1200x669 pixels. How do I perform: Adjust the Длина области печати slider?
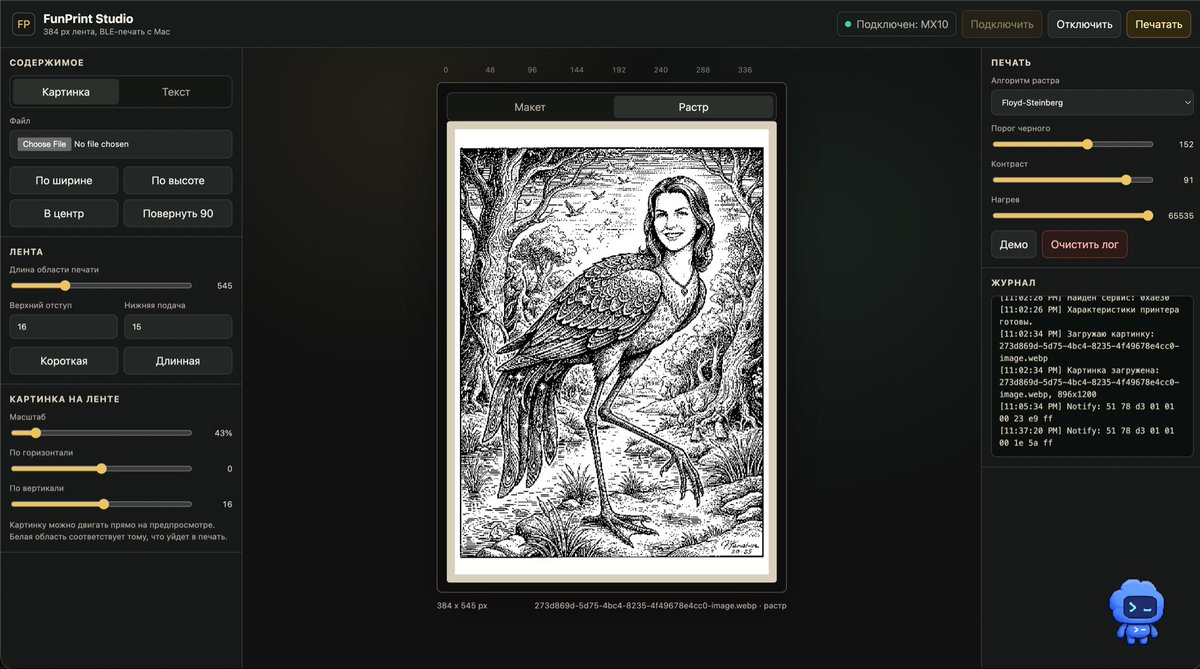point(101,286)
